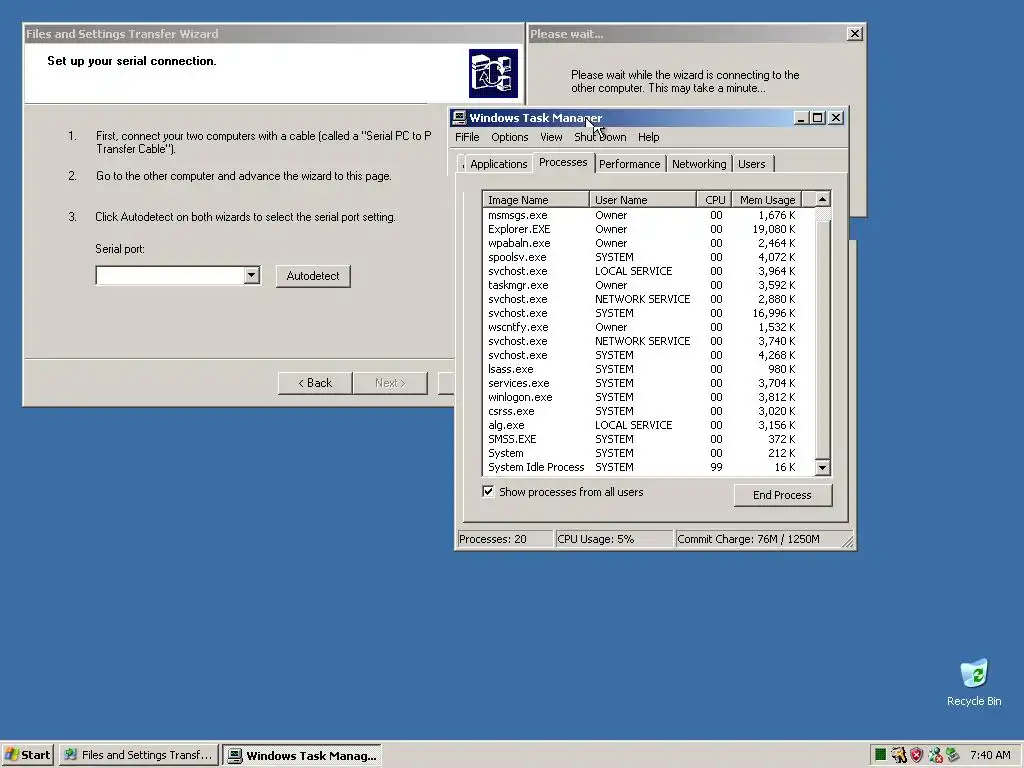1024x768 pixels.
Task: Sort by the User Name column header
Action: [x=643, y=199]
